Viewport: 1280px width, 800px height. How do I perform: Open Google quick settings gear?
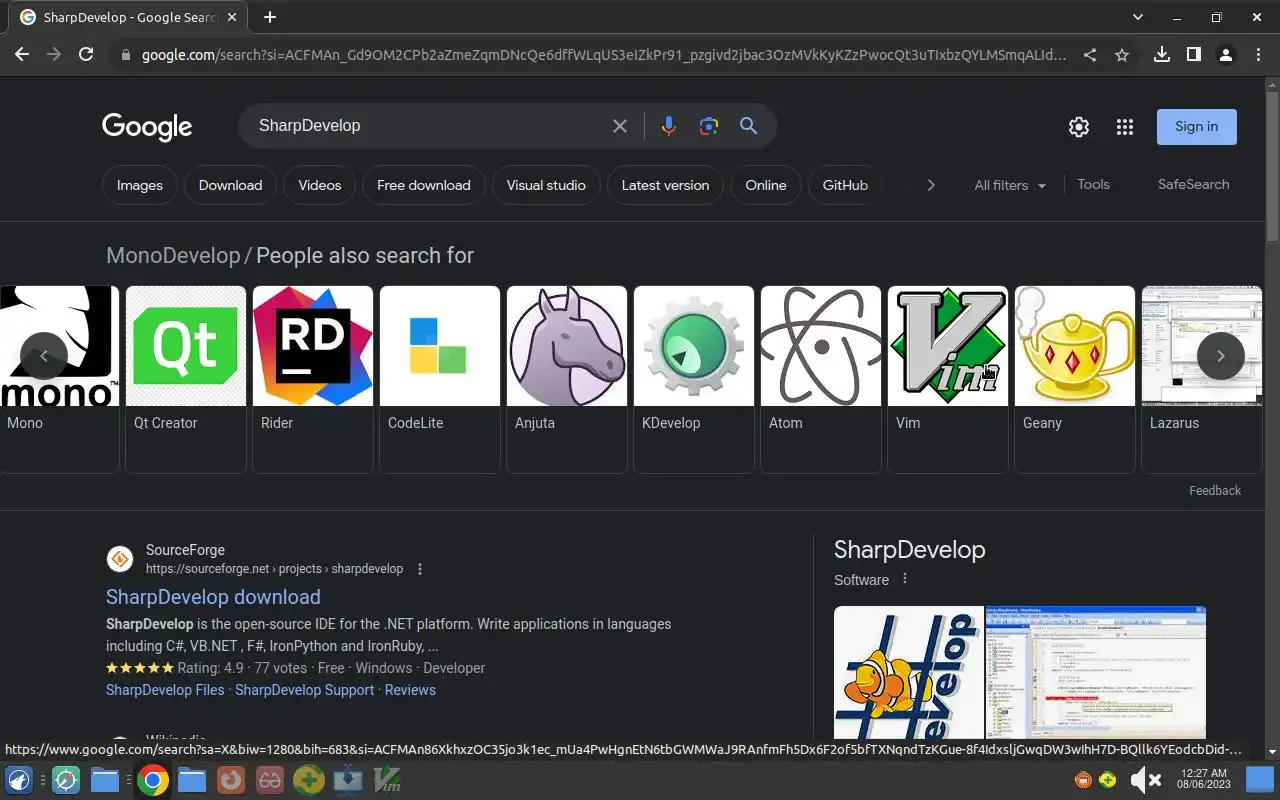click(x=1078, y=127)
